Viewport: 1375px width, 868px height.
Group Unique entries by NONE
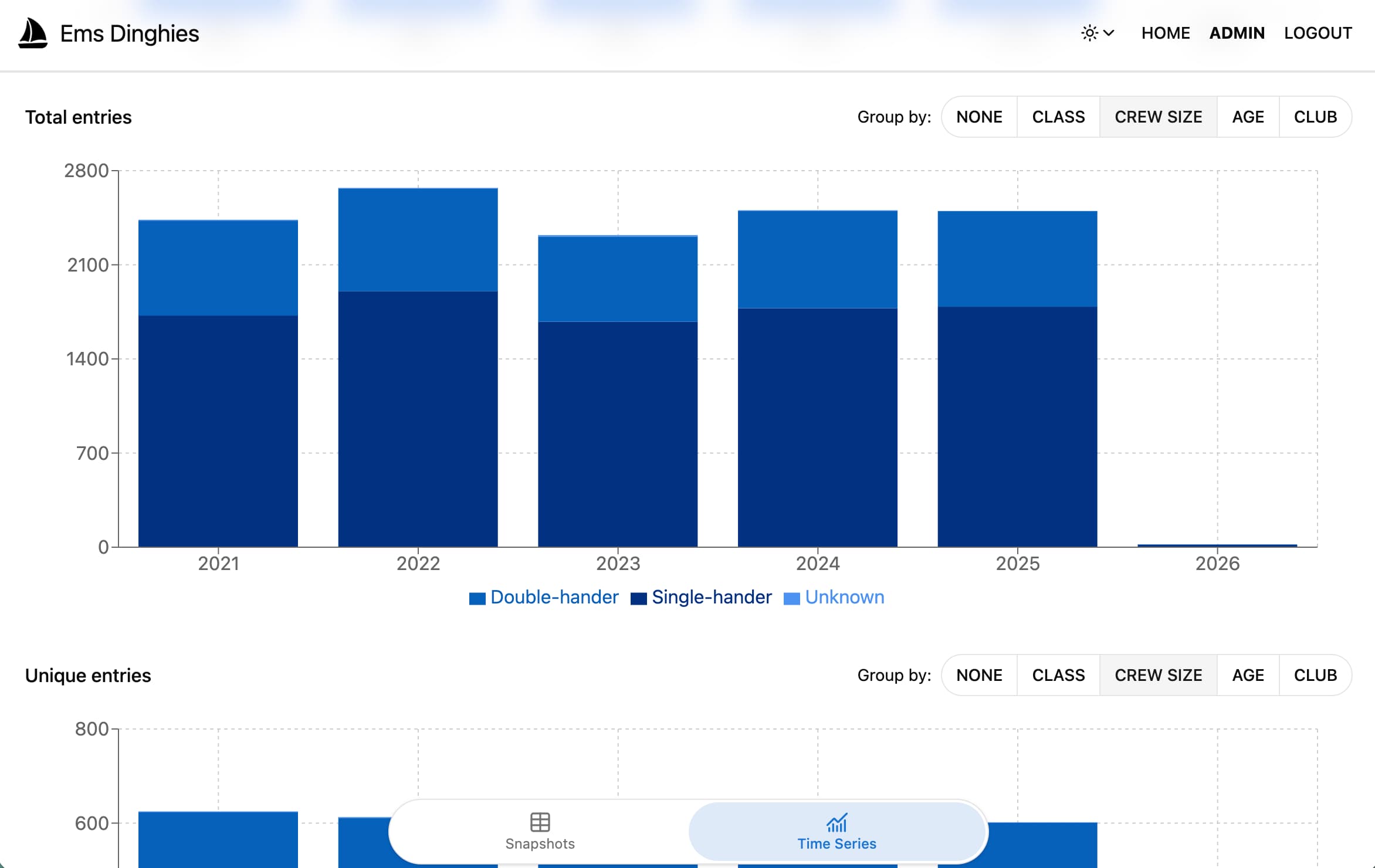click(979, 675)
